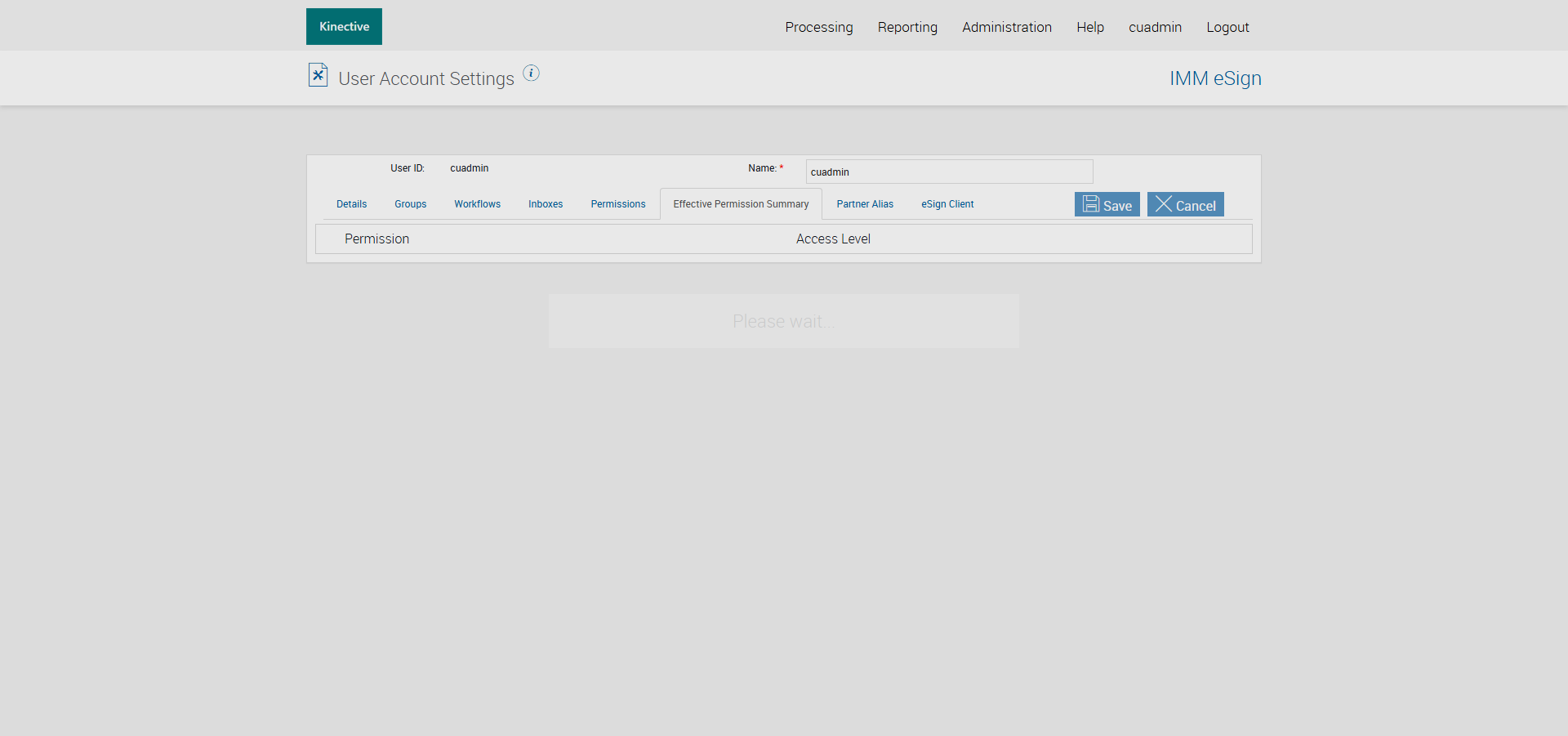Click the Kinective logo
The width and height of the screenshot is (1568, 736).
(344, 27)
